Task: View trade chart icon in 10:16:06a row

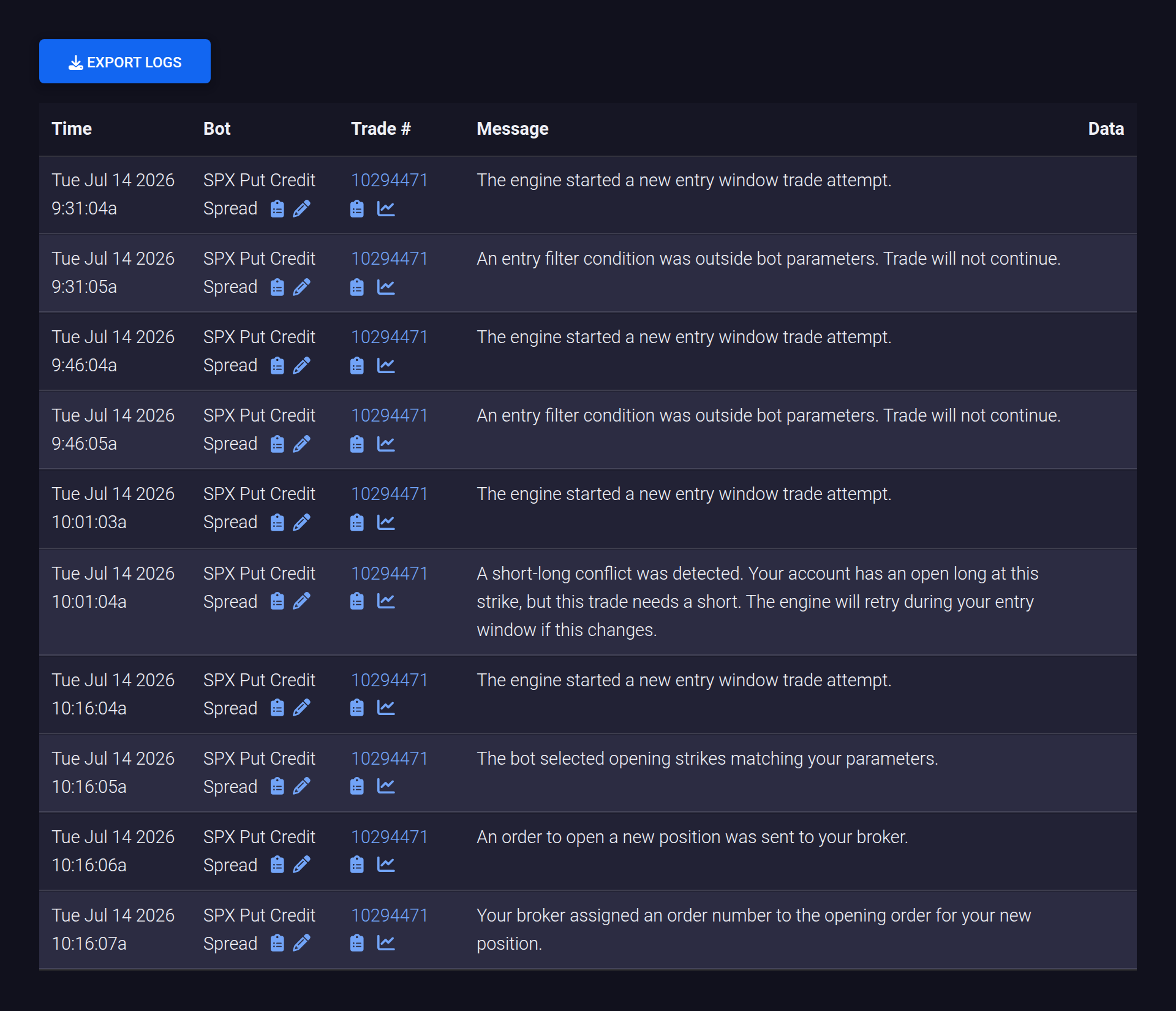Action: click(386, 865)
